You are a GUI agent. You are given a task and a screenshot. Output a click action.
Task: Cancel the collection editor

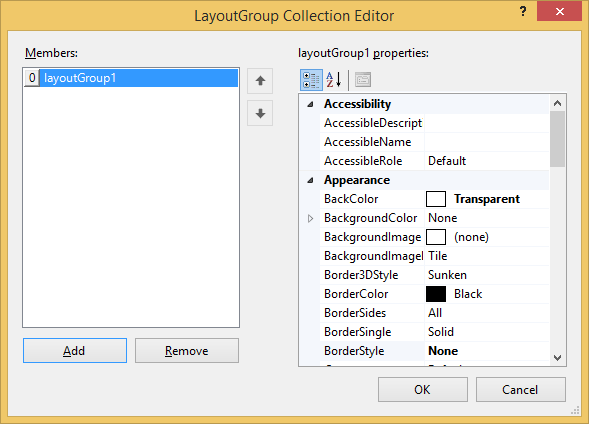pyautogui.click(x=521, y=389)
